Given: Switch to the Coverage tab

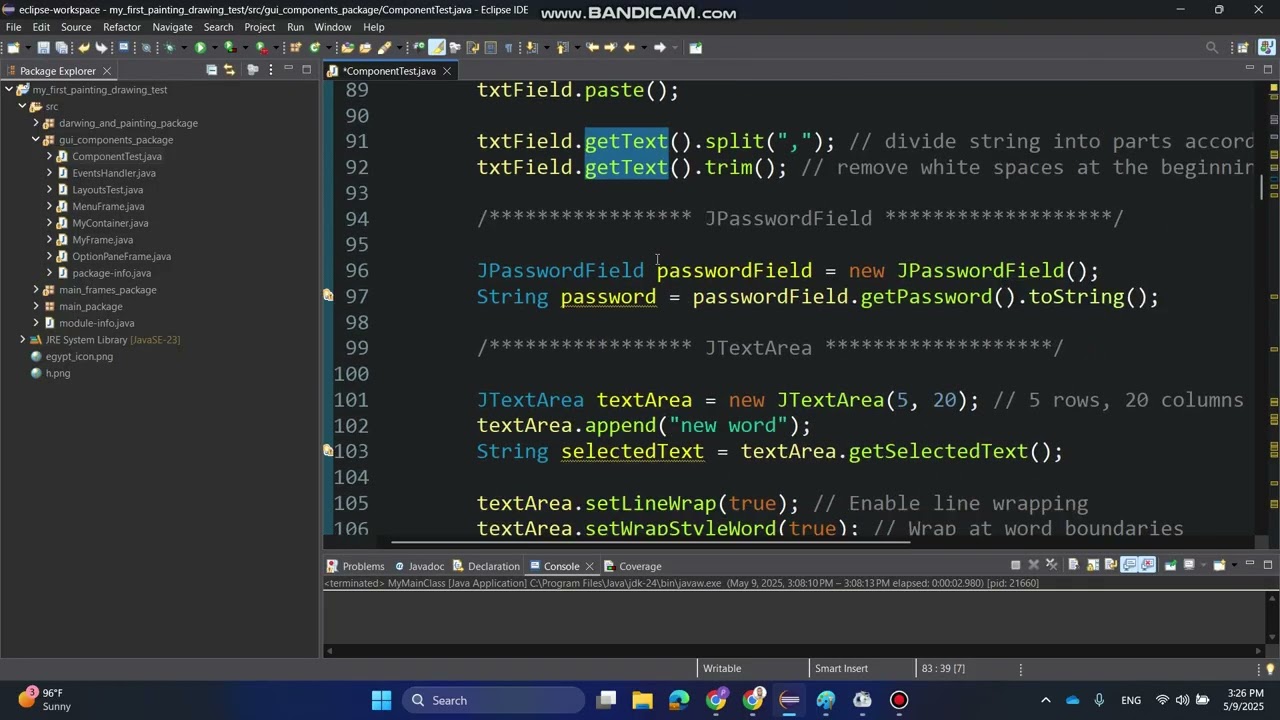Looking at the screenshot, I should click(632, 566).
